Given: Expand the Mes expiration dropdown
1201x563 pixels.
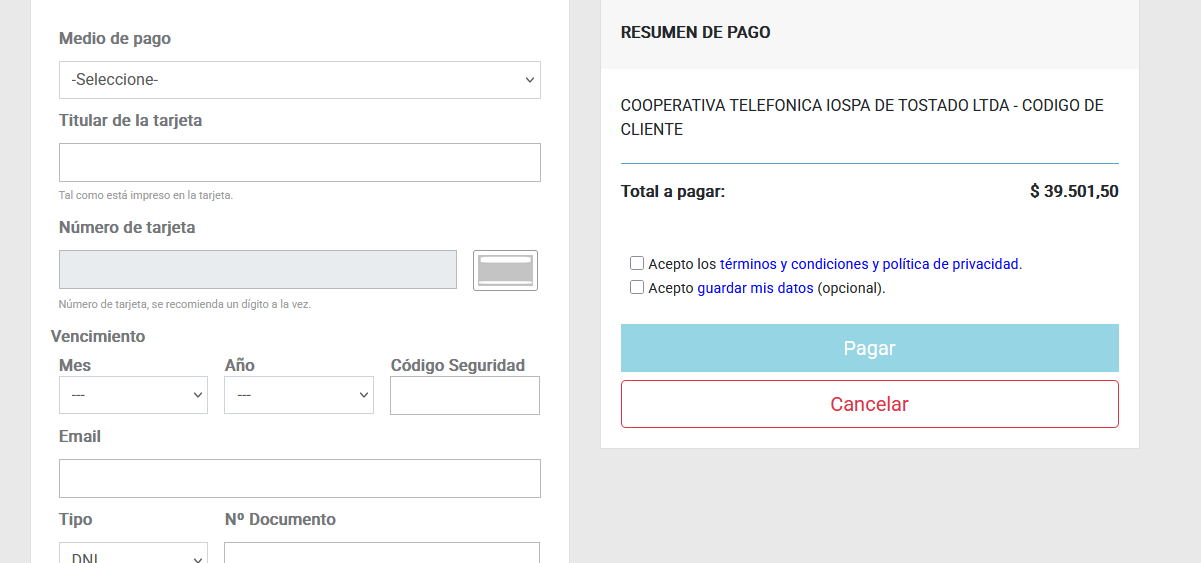Looking at the screenshot, I should click(x=133, y=395).
